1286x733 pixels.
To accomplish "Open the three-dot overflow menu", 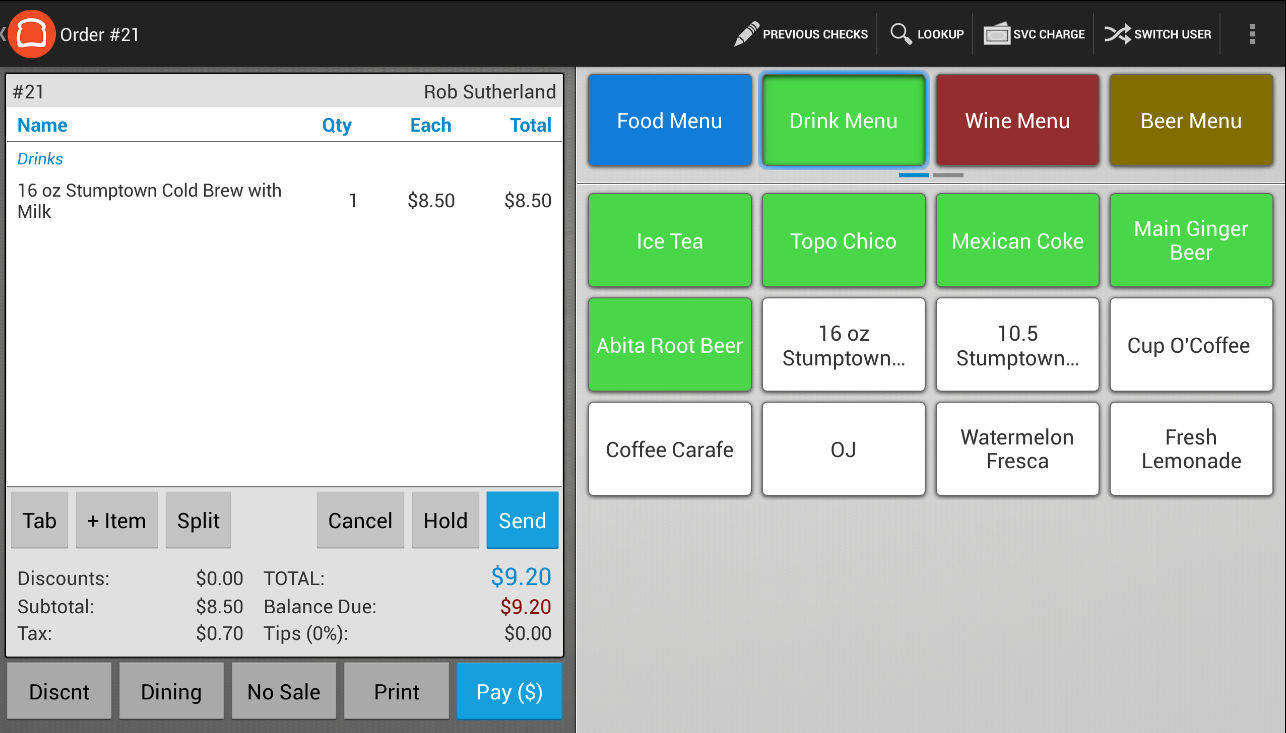I will [1252, 34].
